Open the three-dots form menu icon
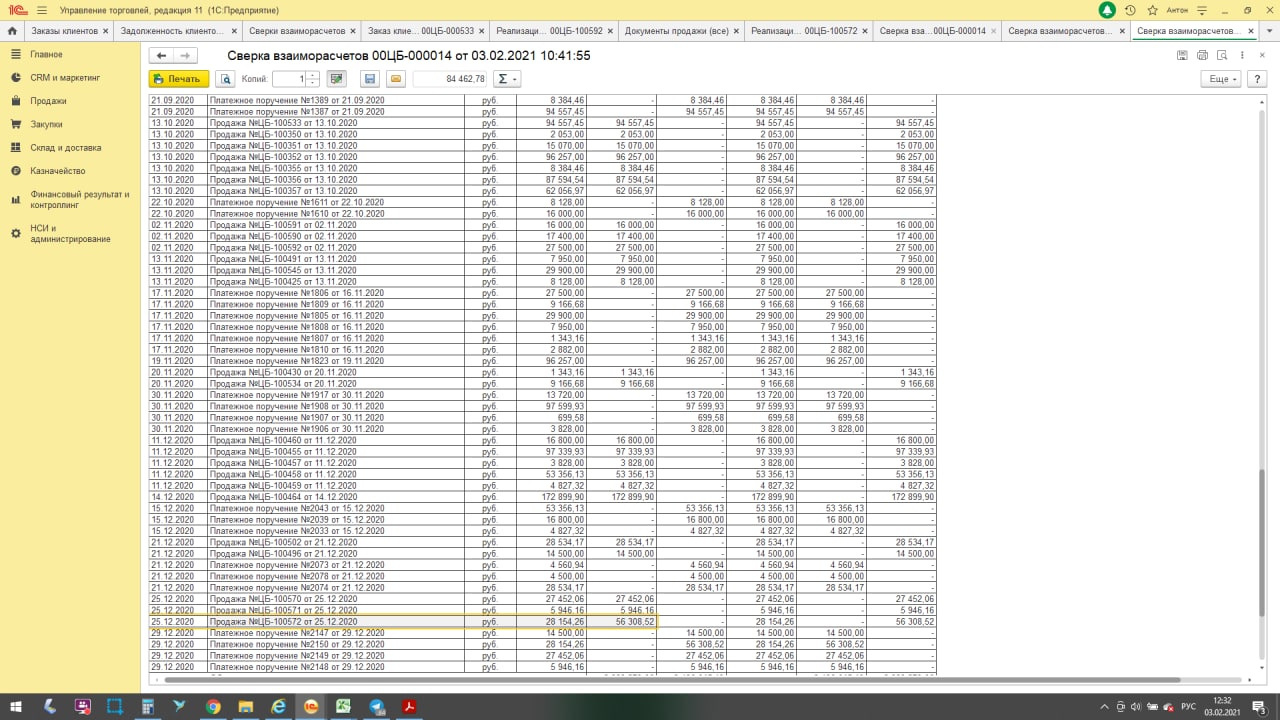This screenshot has width=1280, height=720. [x=1242, y=56]
